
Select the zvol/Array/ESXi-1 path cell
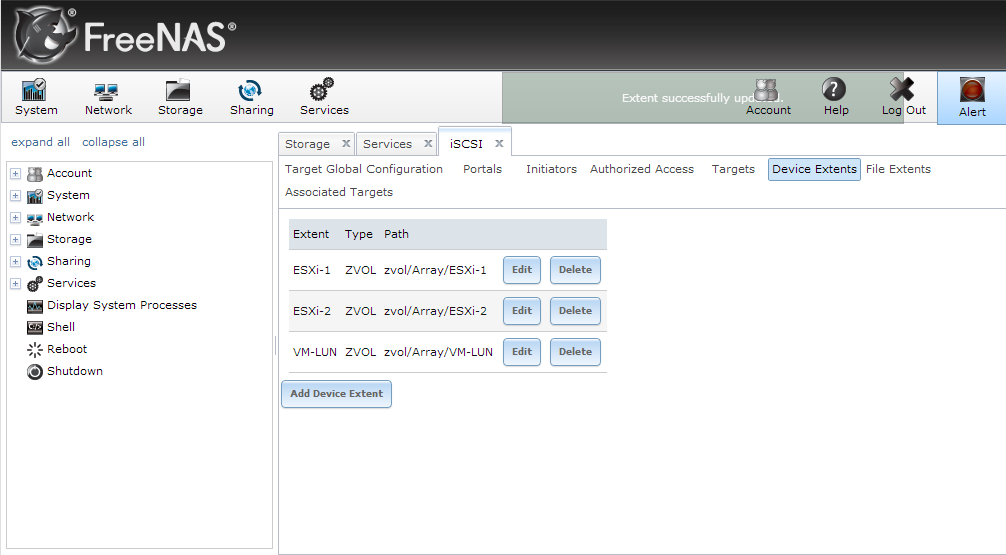pos(435,270)
